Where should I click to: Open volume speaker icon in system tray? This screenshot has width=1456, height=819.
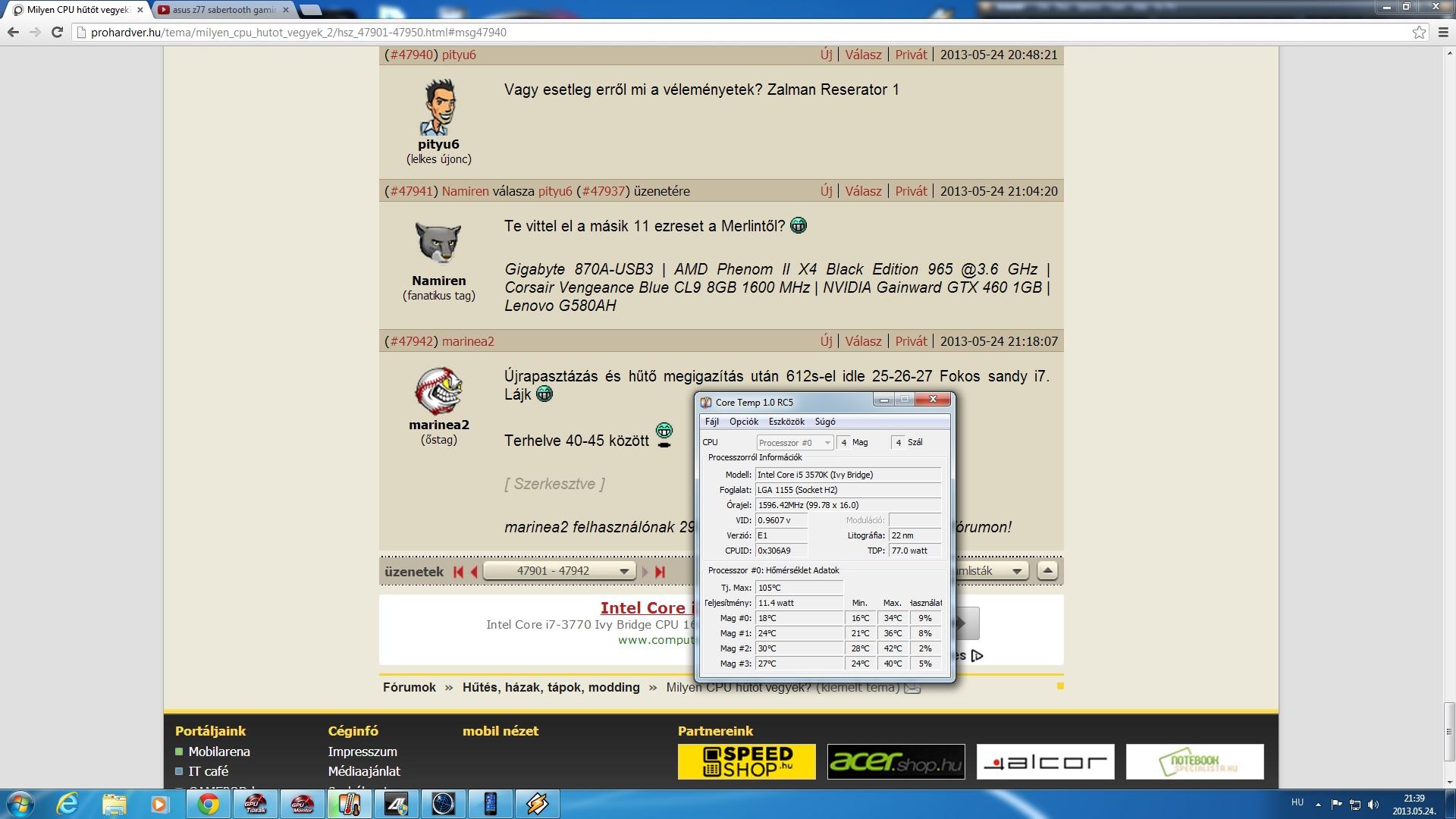click(x=1373, y=805)
